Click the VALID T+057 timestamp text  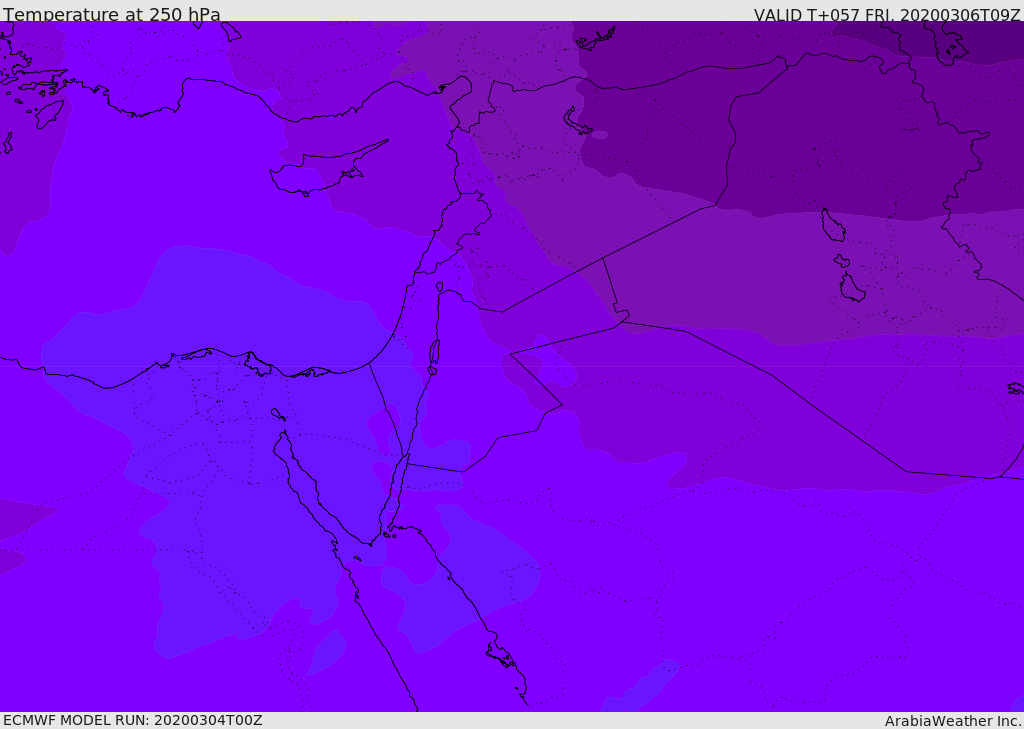pyautogui.click(x=886, y=15)
